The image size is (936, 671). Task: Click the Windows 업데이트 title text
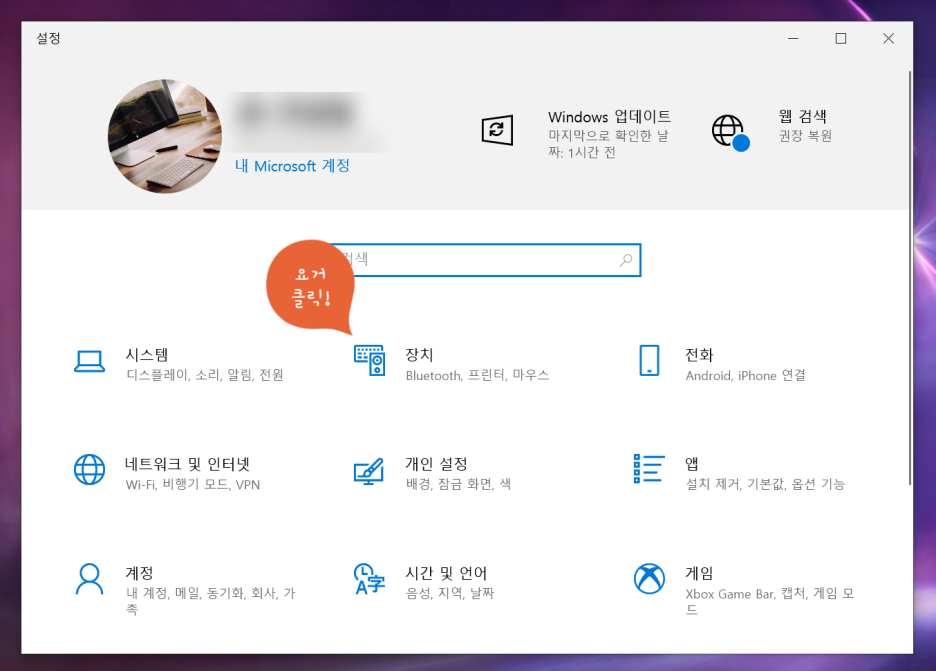tap(609, 116)
